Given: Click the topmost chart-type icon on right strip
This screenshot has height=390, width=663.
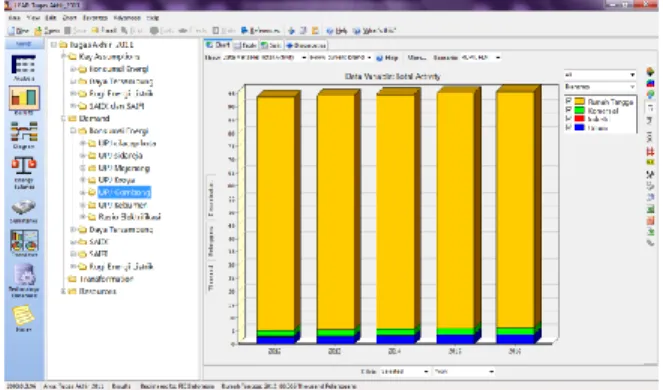Looking at the screenshot, I should click(650, 71).
